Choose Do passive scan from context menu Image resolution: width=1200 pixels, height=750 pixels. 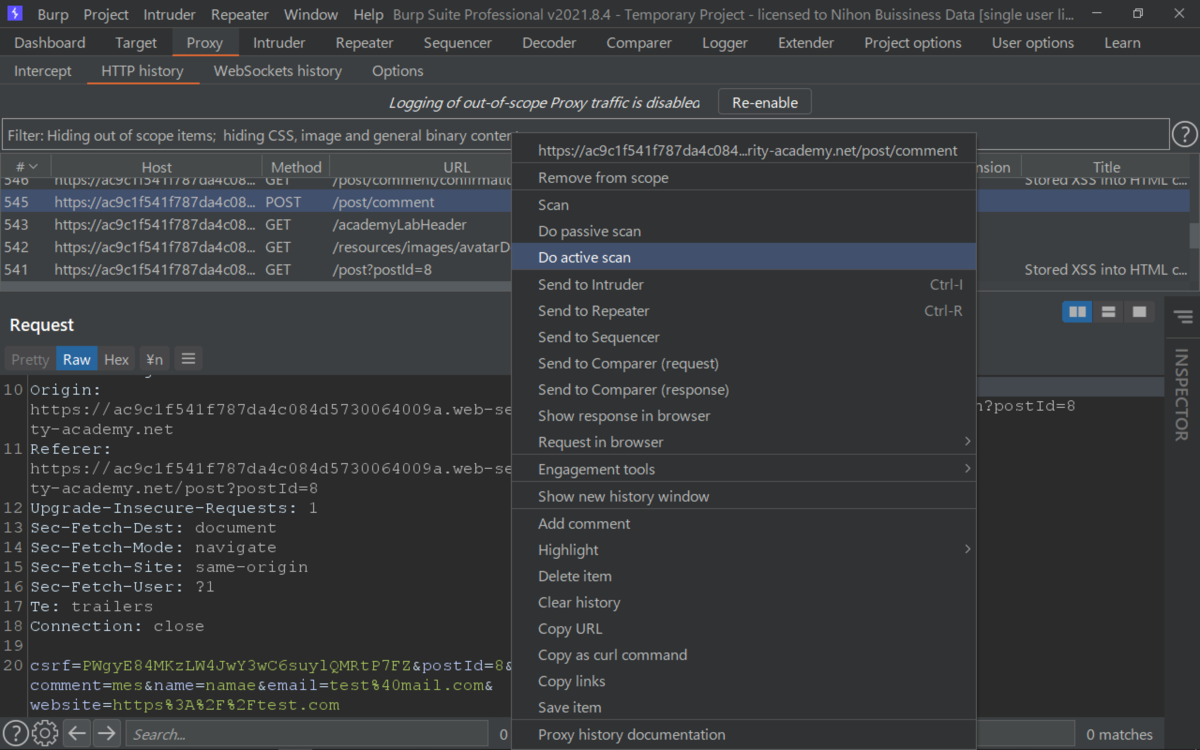click(x=743, y=231)
